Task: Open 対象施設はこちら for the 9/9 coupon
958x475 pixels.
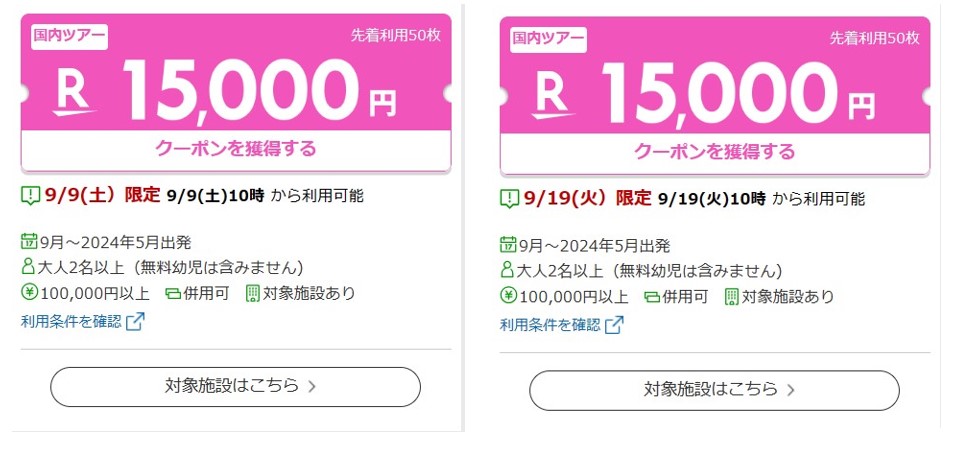Action: pos(235,387)
